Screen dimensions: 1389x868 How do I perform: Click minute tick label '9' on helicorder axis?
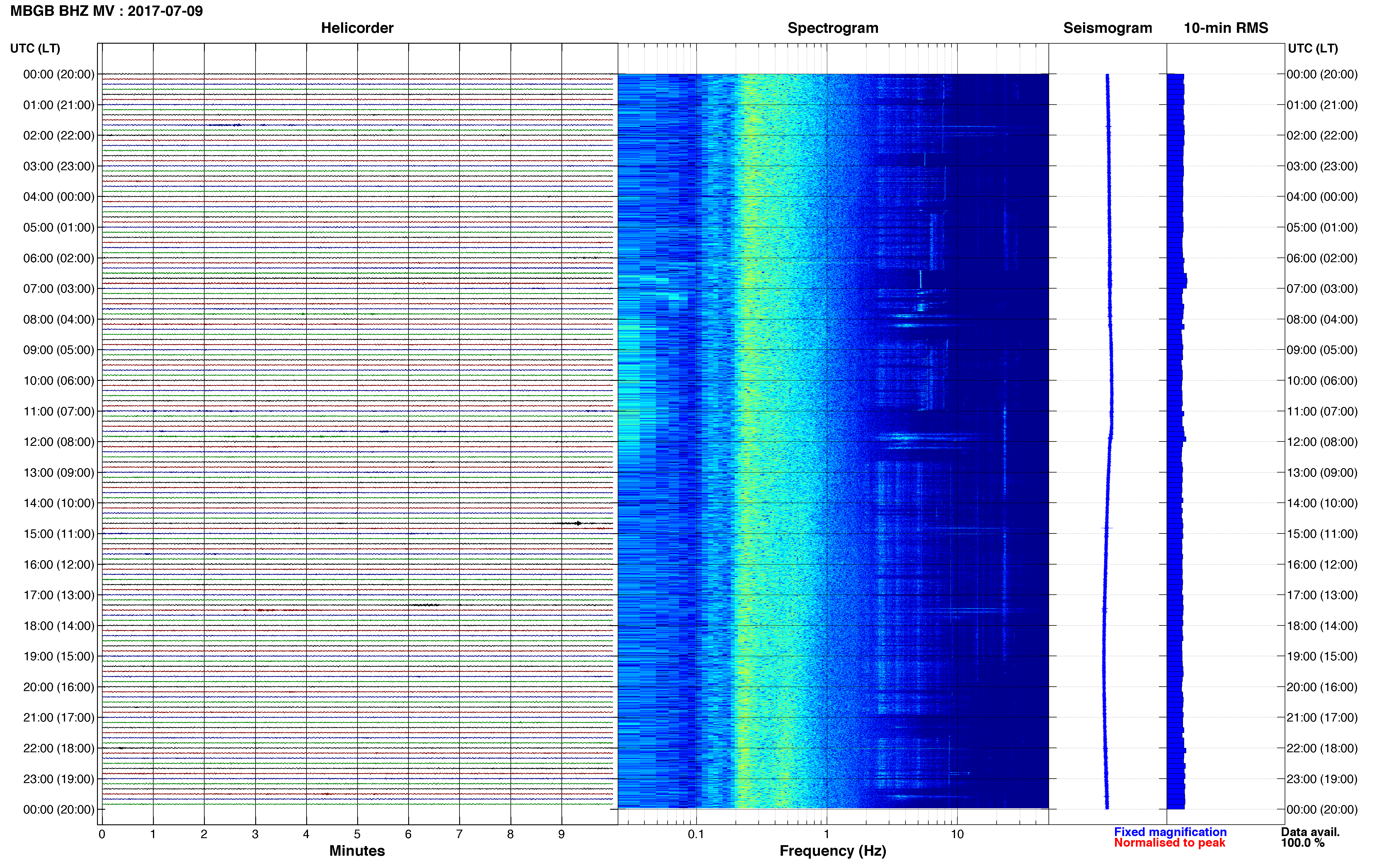click(561, 835)
